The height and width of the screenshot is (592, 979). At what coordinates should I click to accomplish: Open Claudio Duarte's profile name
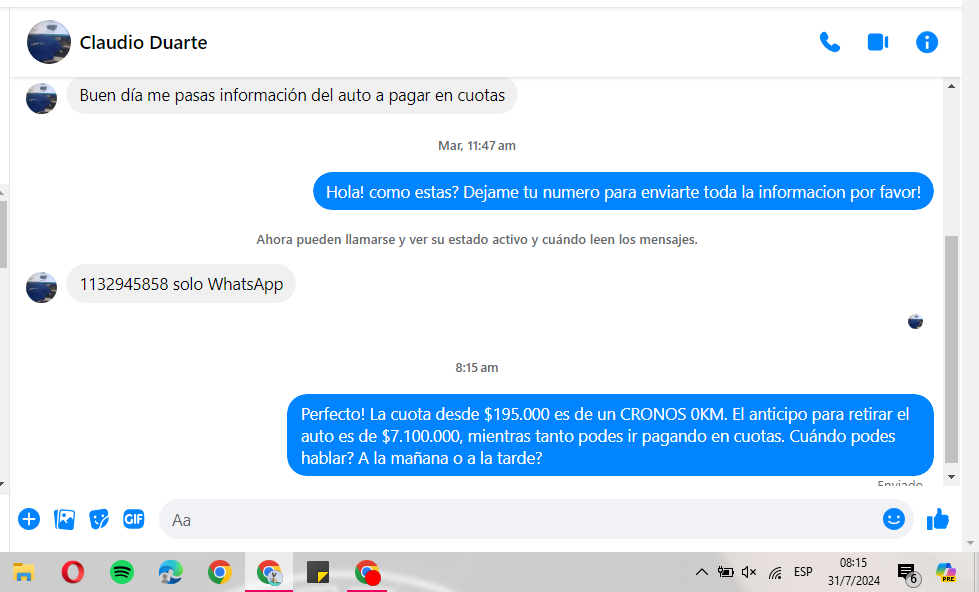pyautogui.click(x=143, y=43)
